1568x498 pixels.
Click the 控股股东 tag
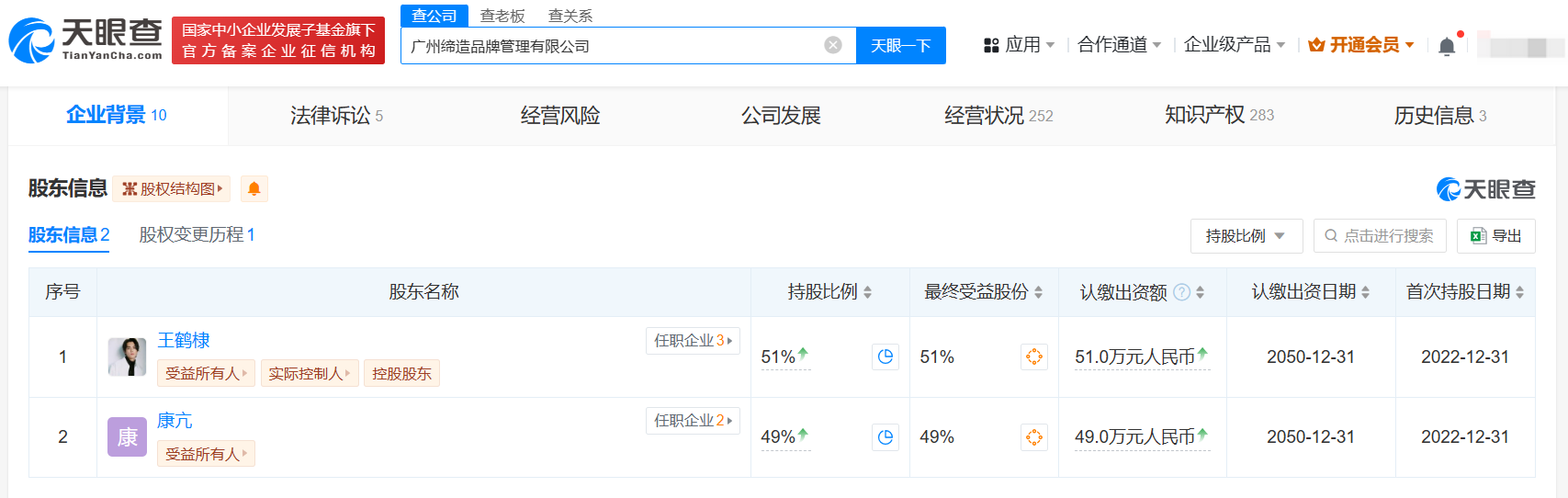pyautogui.click(x=401, y=374)
